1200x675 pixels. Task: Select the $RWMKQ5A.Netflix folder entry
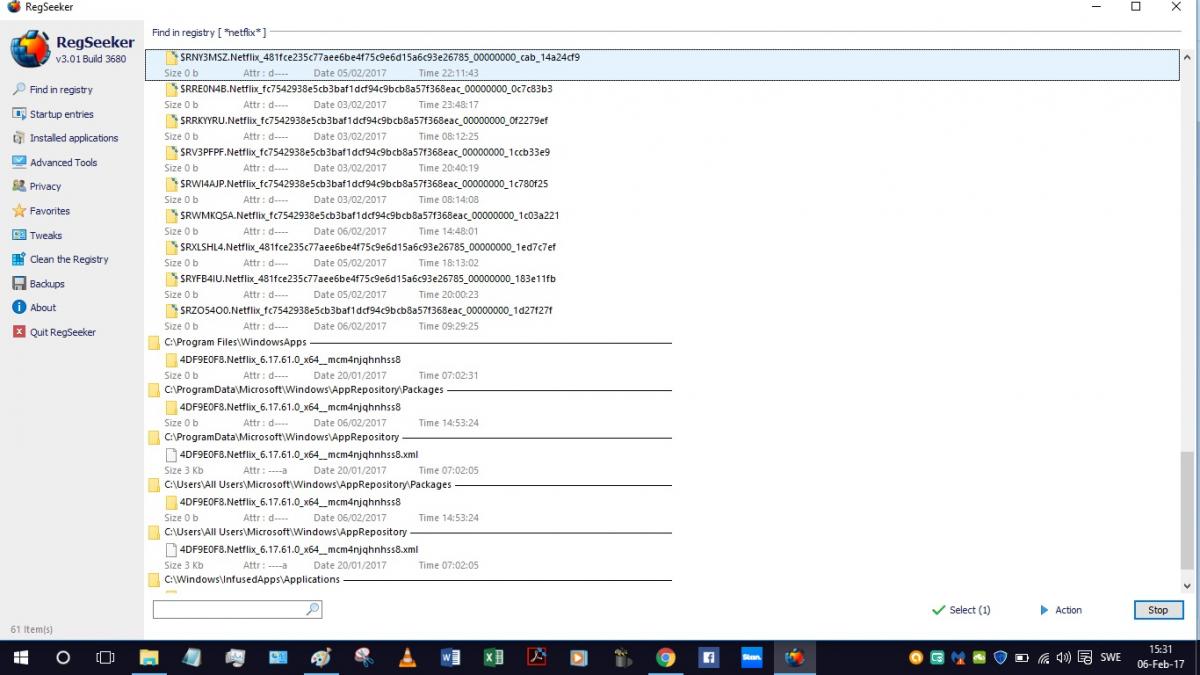[663, 223]
